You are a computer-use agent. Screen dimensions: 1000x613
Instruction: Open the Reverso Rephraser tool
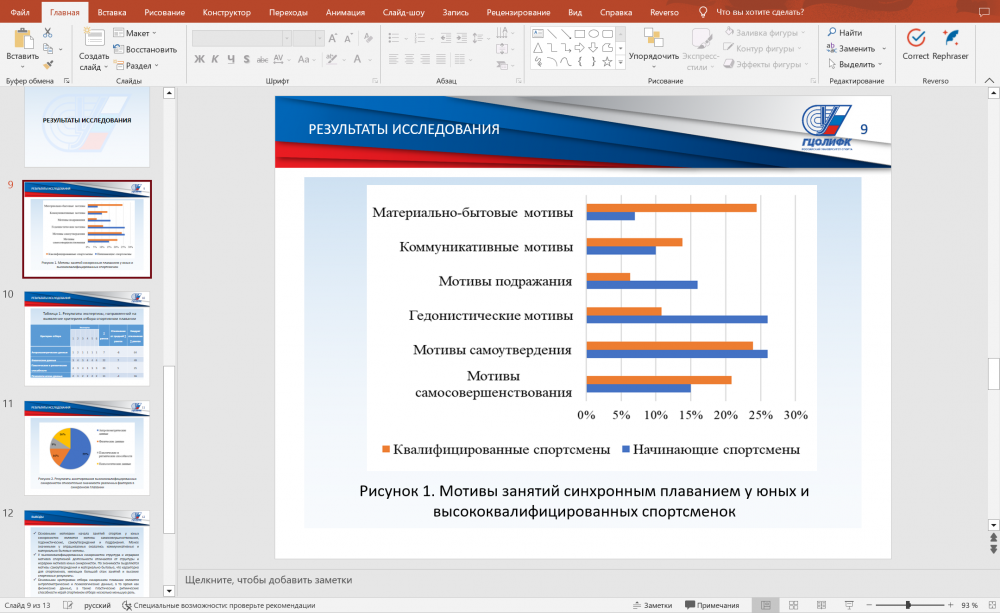tap(950, 38)
